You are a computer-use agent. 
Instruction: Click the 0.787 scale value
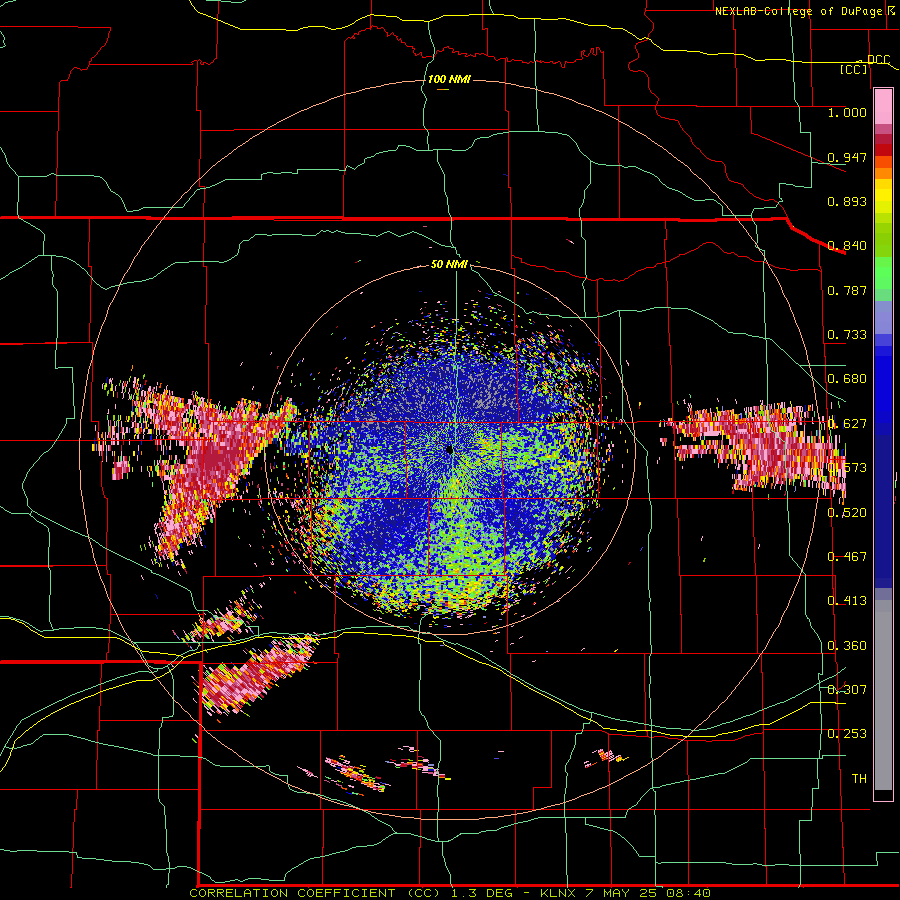(847, 290)
